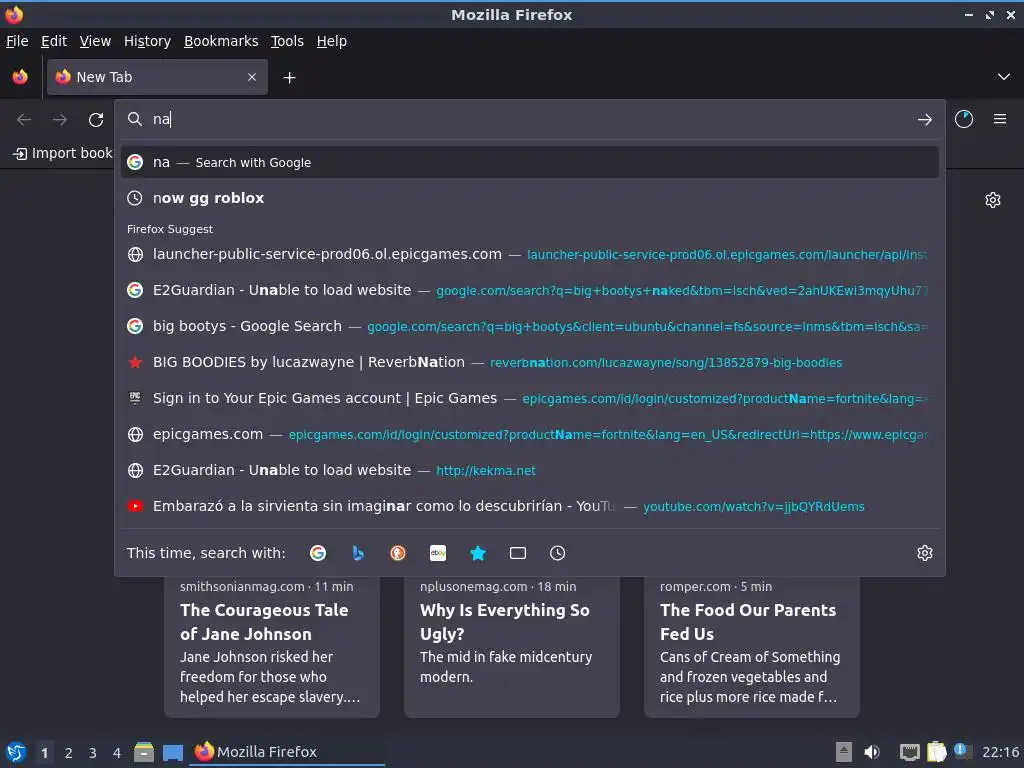
Task: Click the network monitor tray icon
Action: [910, 752]
